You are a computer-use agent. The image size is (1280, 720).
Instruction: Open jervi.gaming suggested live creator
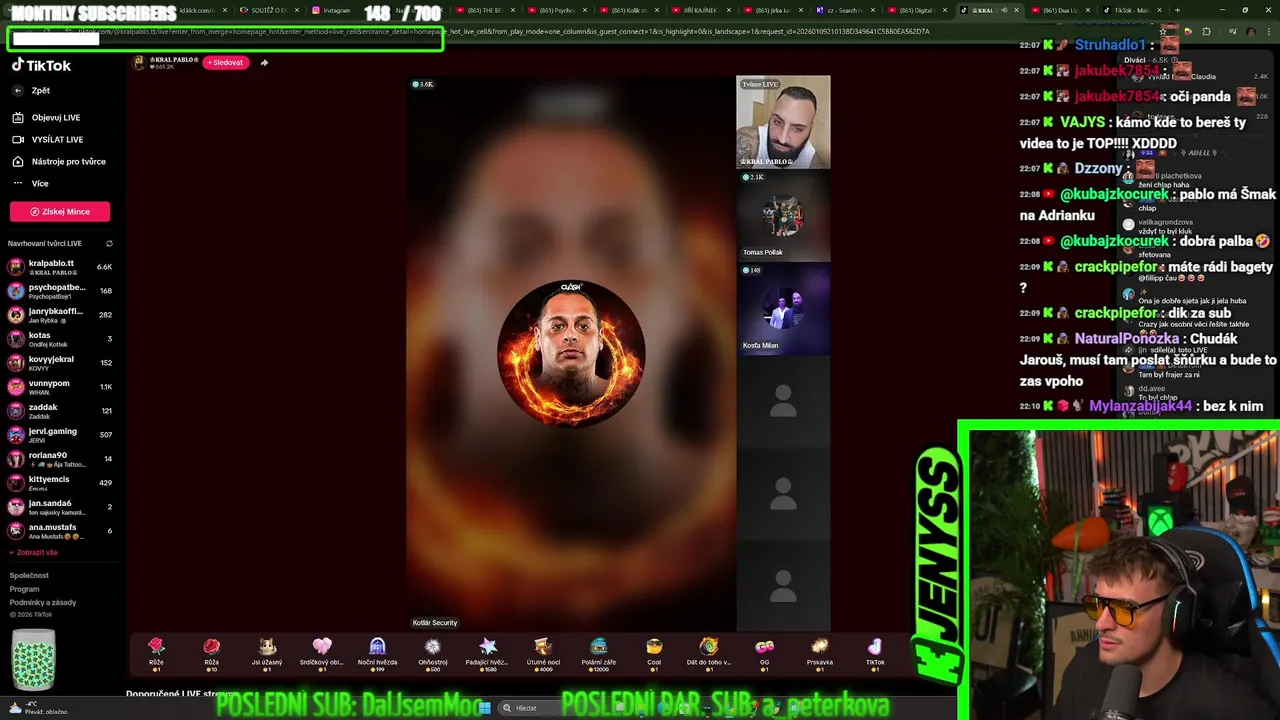click(60, 435)
